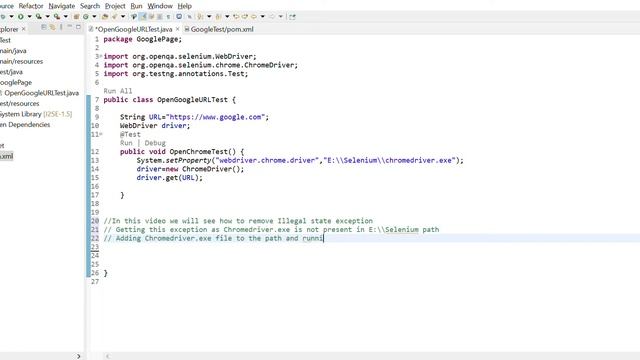Select OpenGoogleURLTest.java in Package Explorer
640x360 pixels.
[x=41, y=93]
